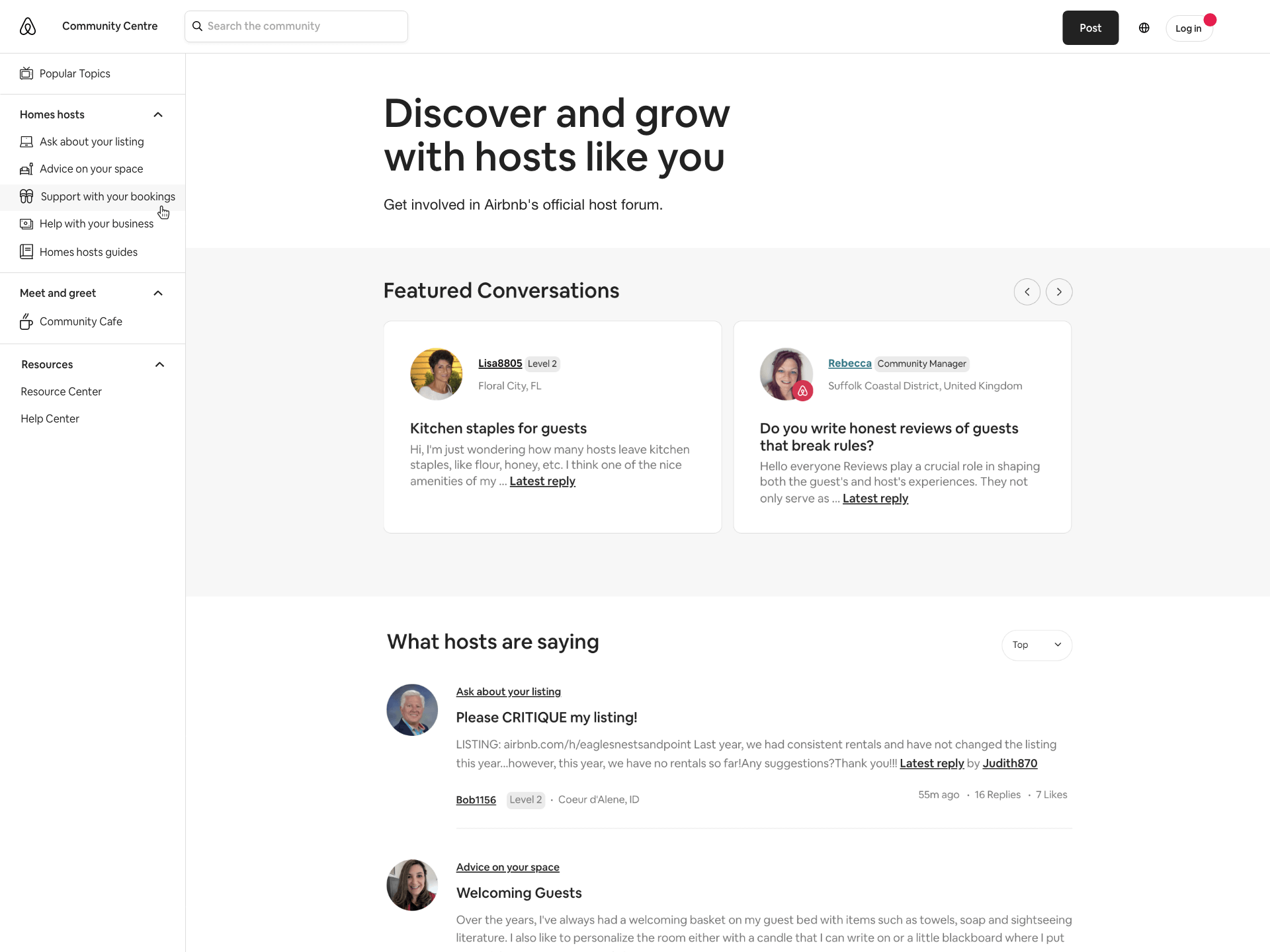1270x952 pixels.
Task: Collapse the Meet and greet section
Action: point(157,293)
